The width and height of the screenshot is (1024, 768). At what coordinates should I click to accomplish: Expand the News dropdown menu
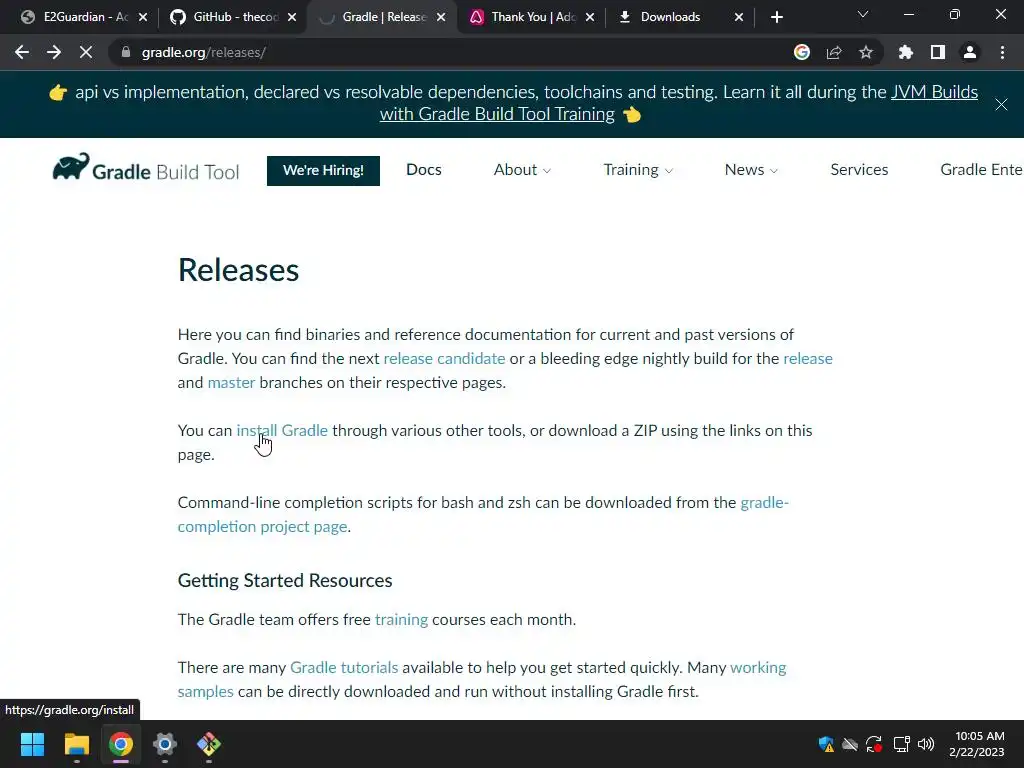click(x=751, y=170)
